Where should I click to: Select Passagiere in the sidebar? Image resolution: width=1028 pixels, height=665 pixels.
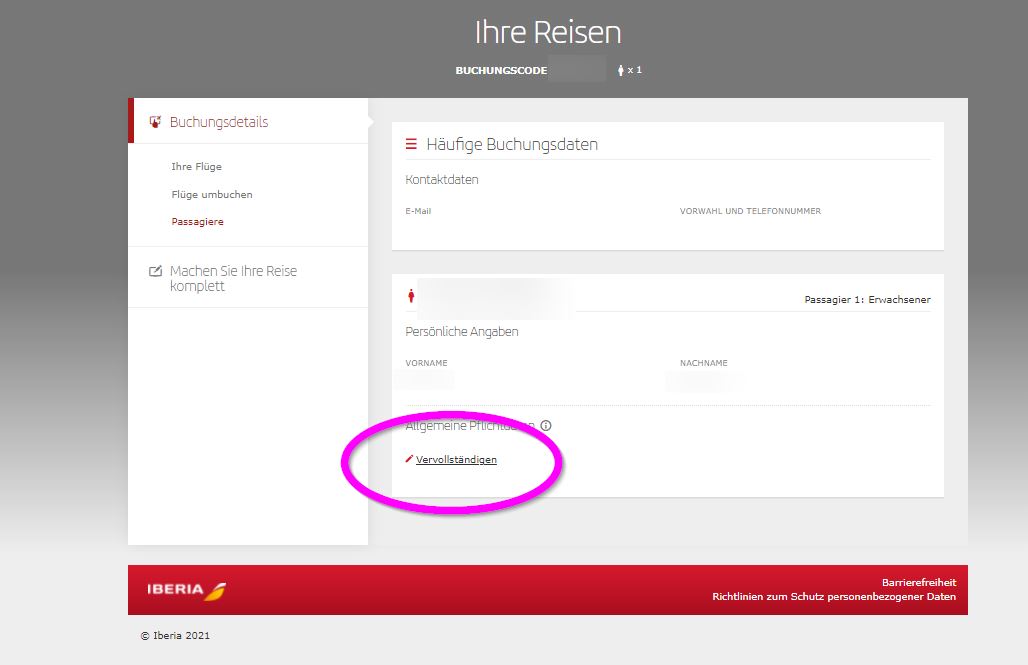coord(197,222)
